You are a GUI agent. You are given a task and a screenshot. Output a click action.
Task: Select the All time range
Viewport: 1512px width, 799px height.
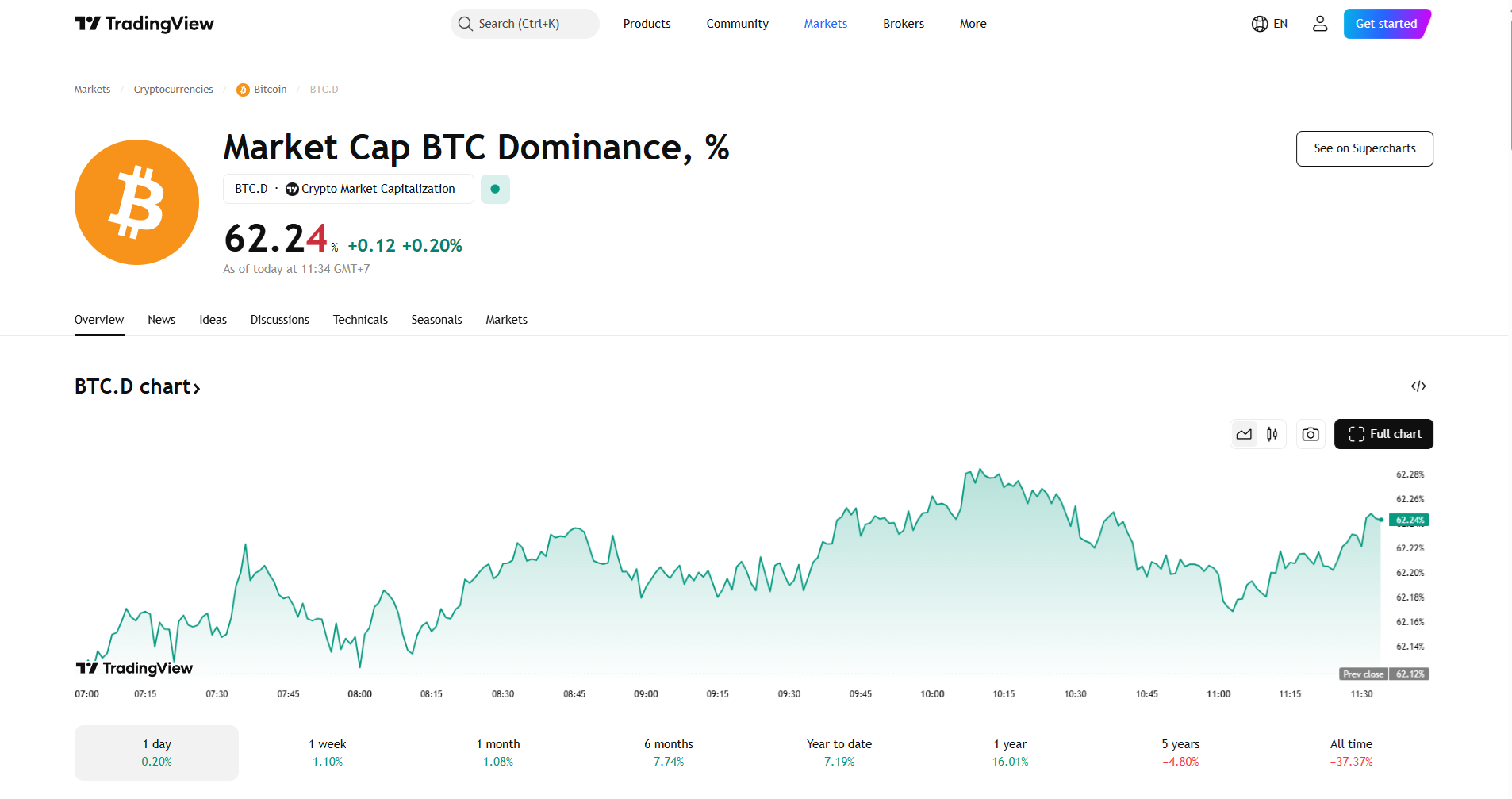pos(1351,752)
